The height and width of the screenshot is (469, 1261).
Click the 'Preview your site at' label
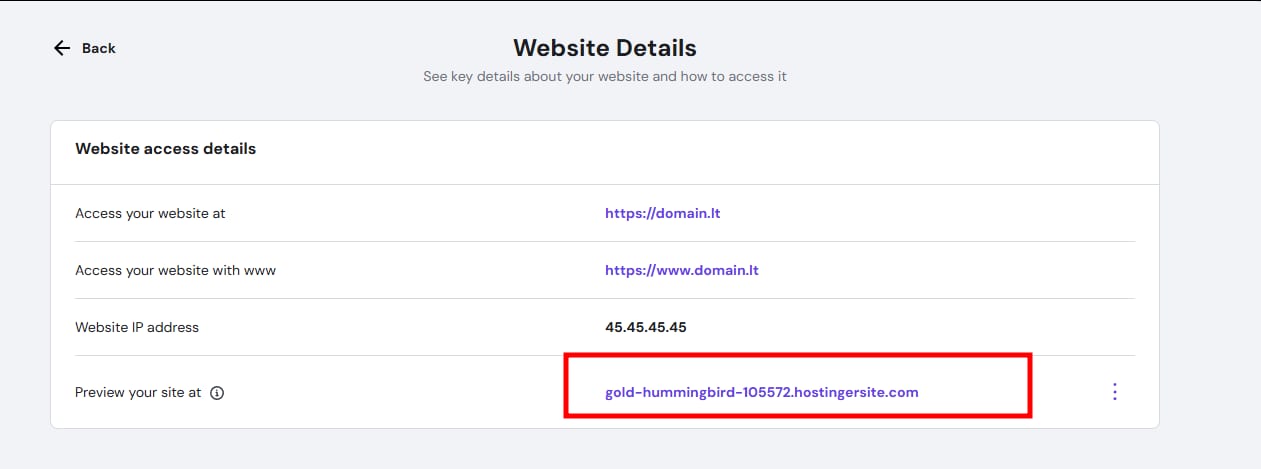tap(138, 393)
